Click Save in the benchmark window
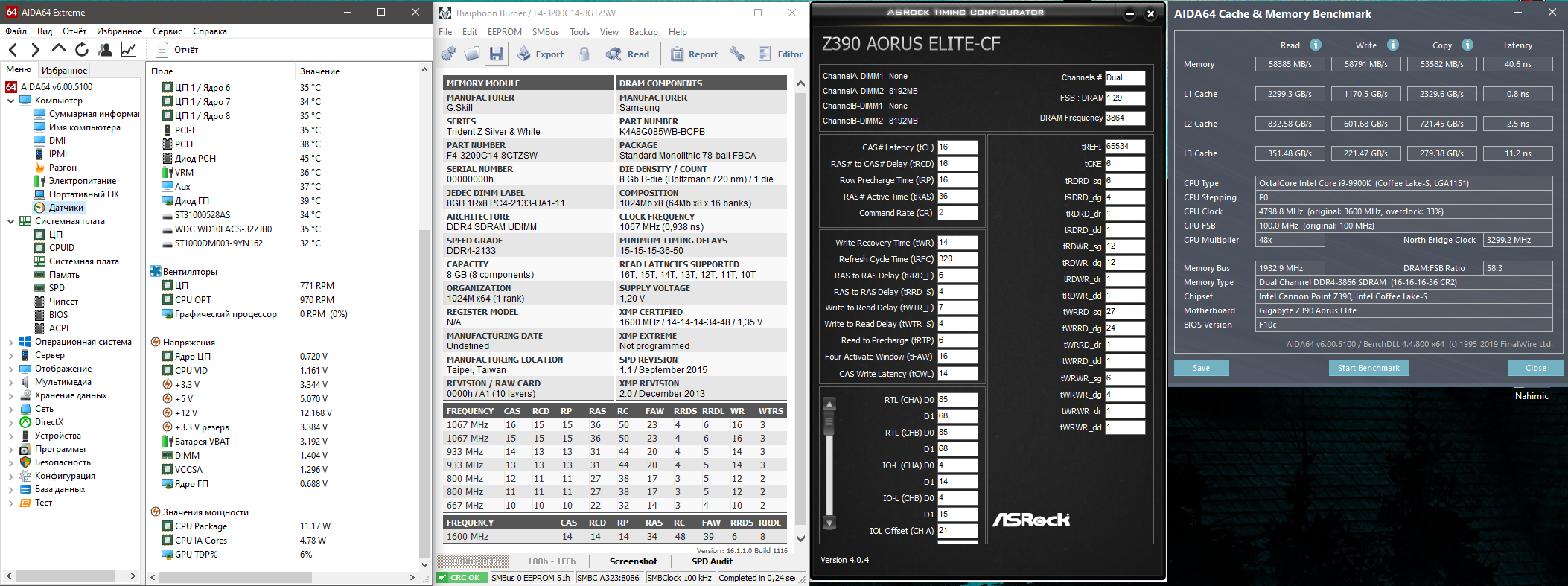The width and height of the screenshot is (1568, 586). point(1201,368)
